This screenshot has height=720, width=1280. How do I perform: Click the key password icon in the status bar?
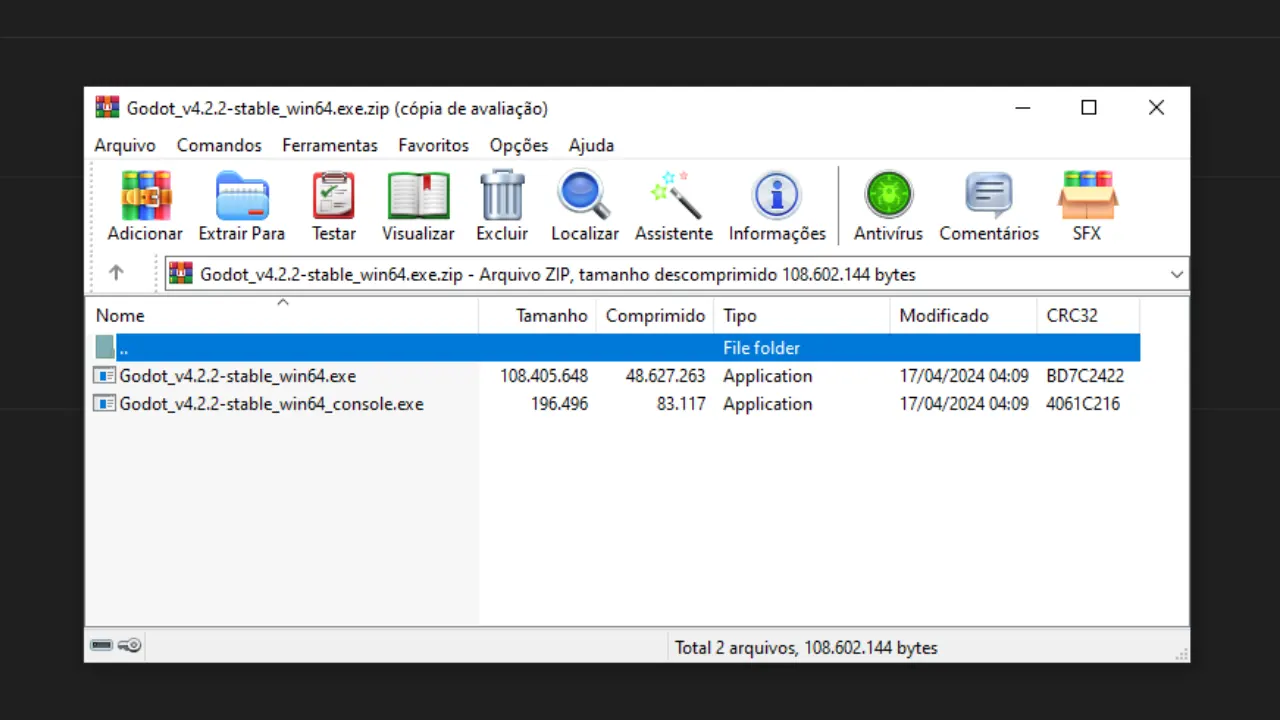point(130,646)
